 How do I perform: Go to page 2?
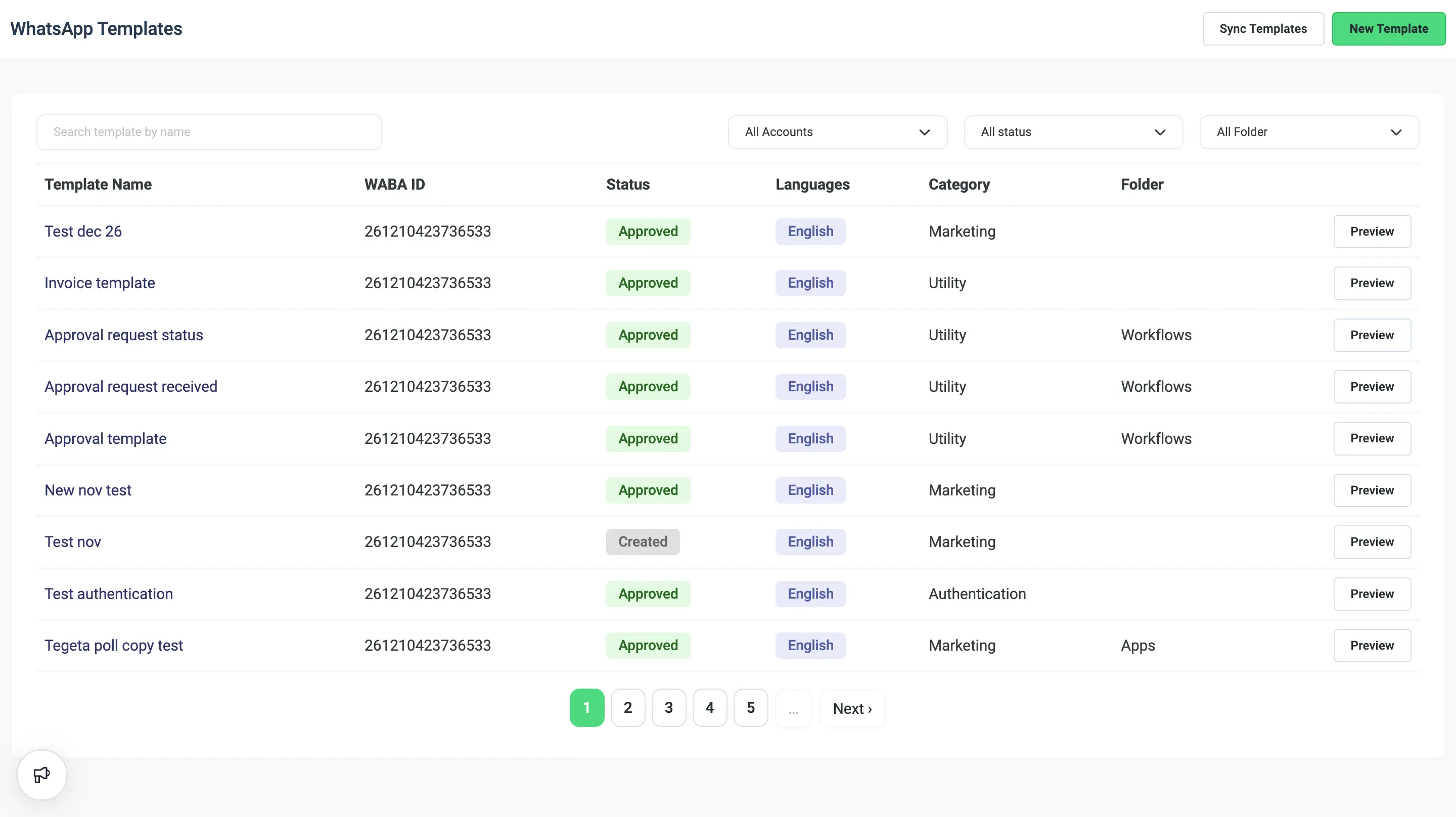coord(627,707)
